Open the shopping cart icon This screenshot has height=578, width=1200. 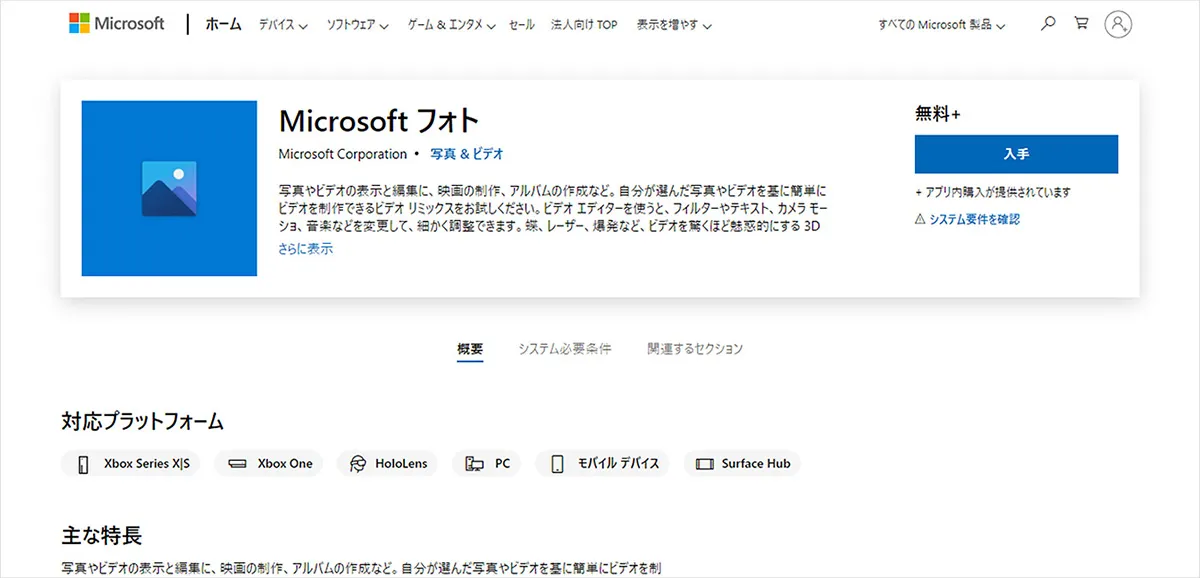(x=1081, y=23)
